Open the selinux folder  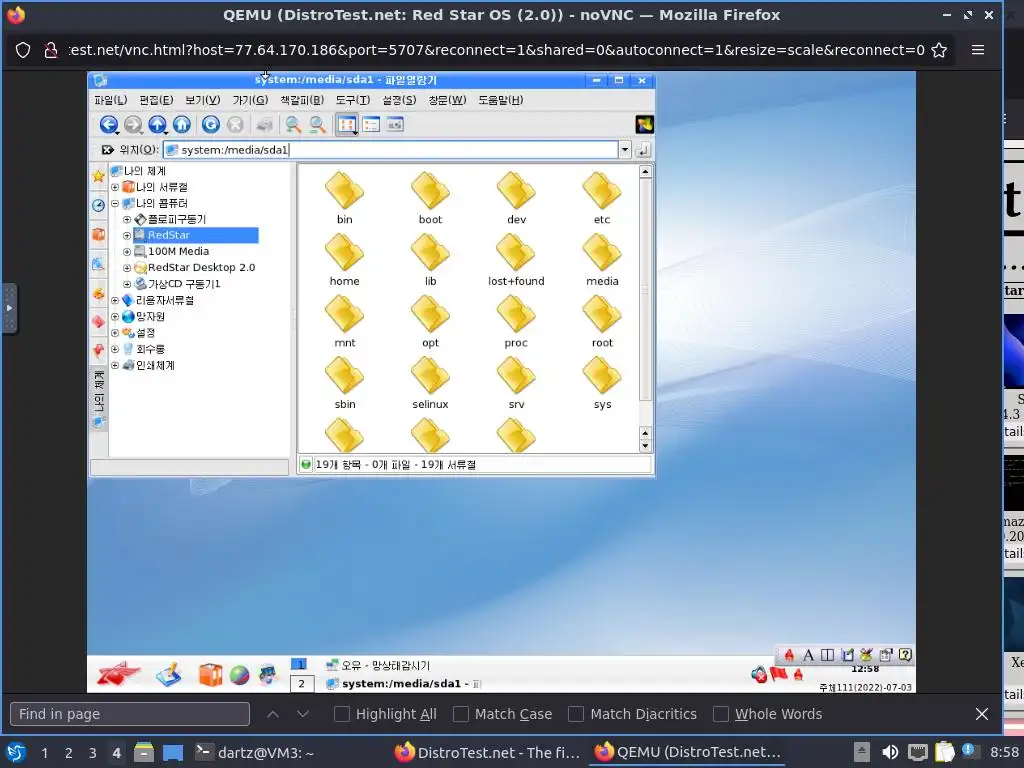click(x=430, y=383)
